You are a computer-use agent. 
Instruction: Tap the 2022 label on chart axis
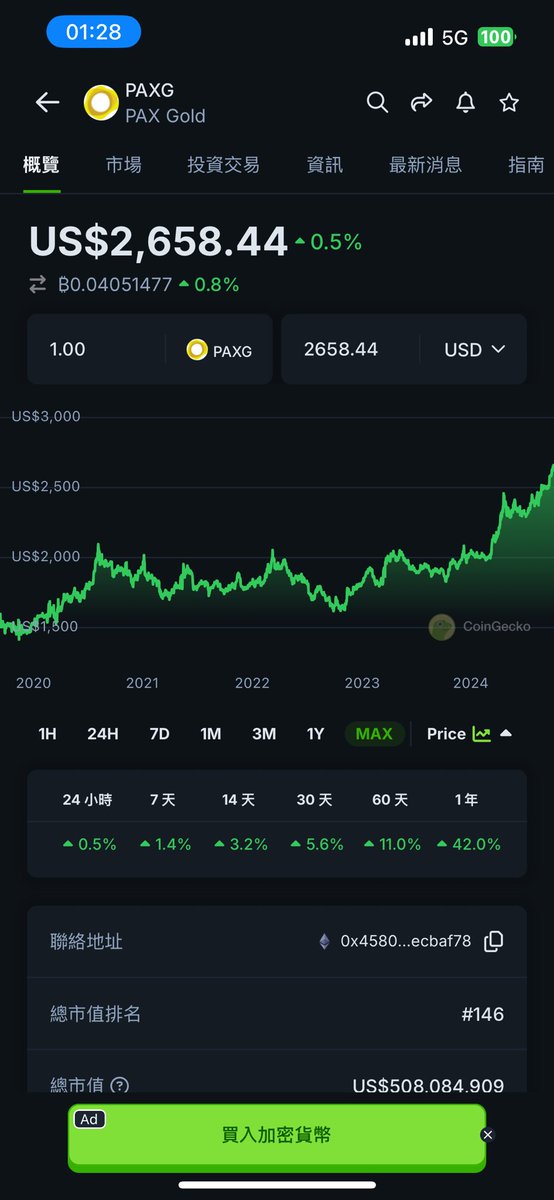click(x=252, y=683)
